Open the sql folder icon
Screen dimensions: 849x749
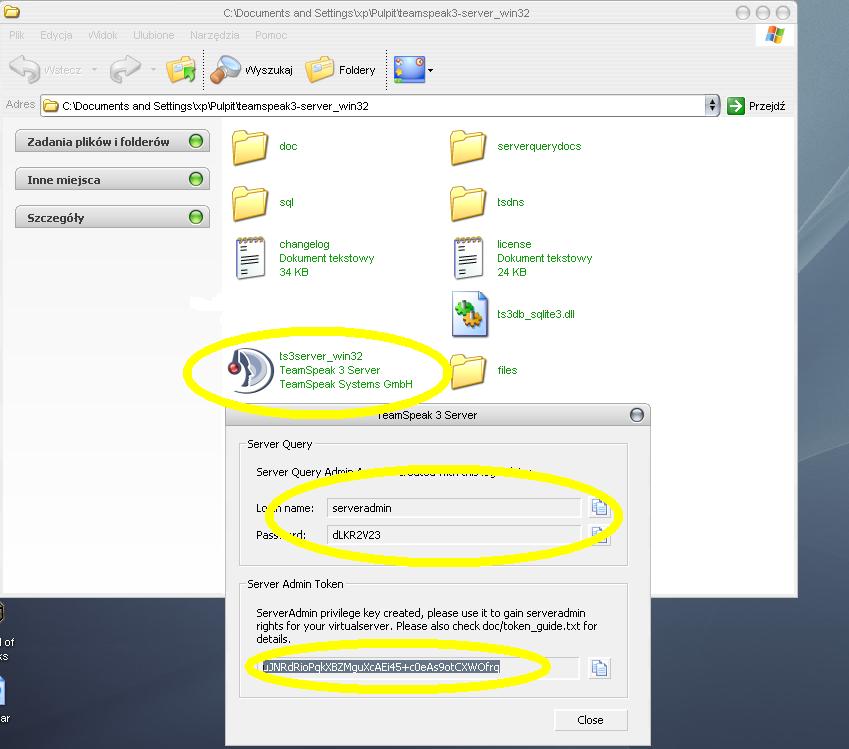click(x=250, y=203)
